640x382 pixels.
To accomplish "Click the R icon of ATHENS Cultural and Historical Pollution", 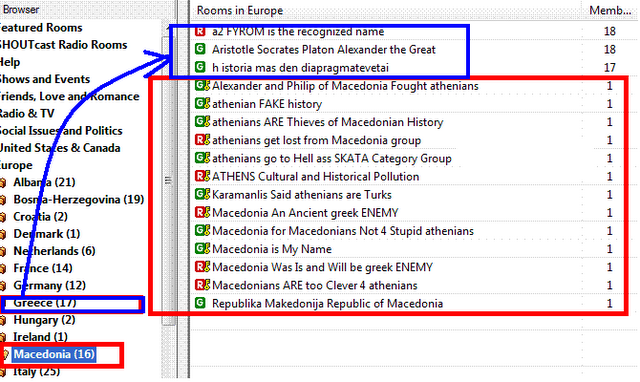I will pyautogui.click(x=202, y=176).
